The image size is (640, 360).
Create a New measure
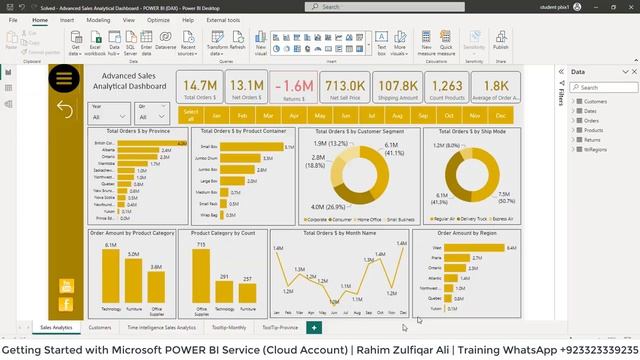tap(427, 42)
